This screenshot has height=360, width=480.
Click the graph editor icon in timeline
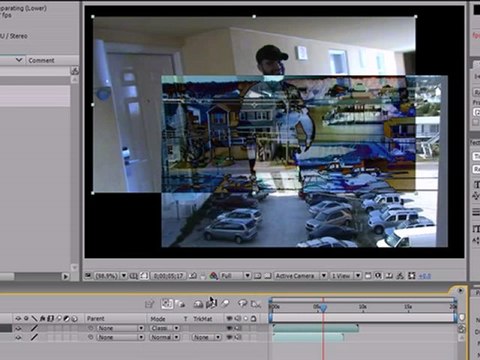(x=256, y=304)
